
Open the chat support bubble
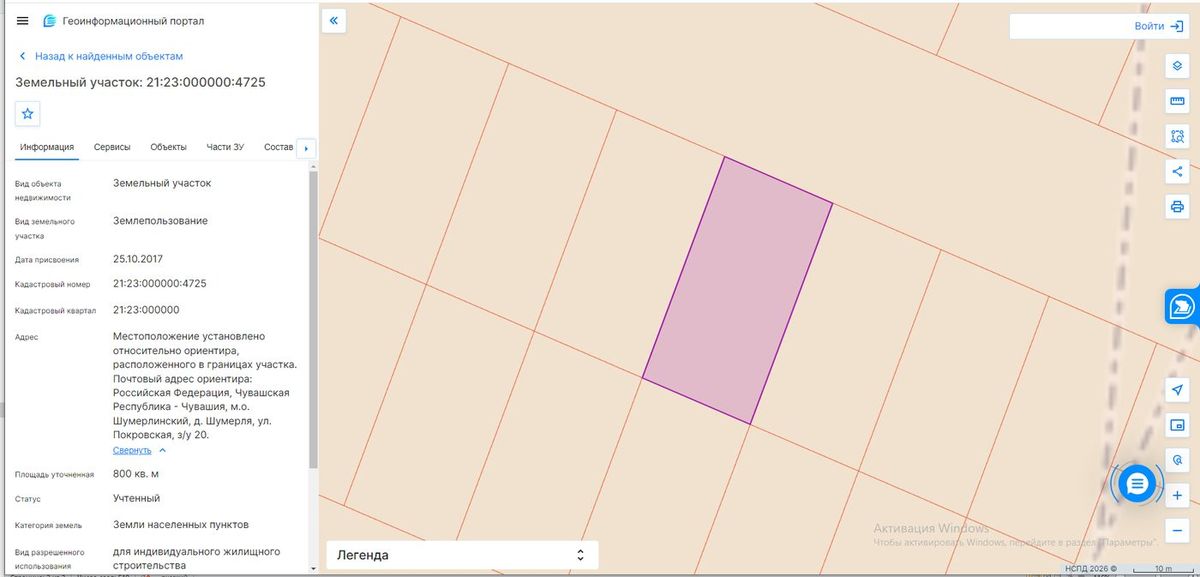pos(1137,484)
